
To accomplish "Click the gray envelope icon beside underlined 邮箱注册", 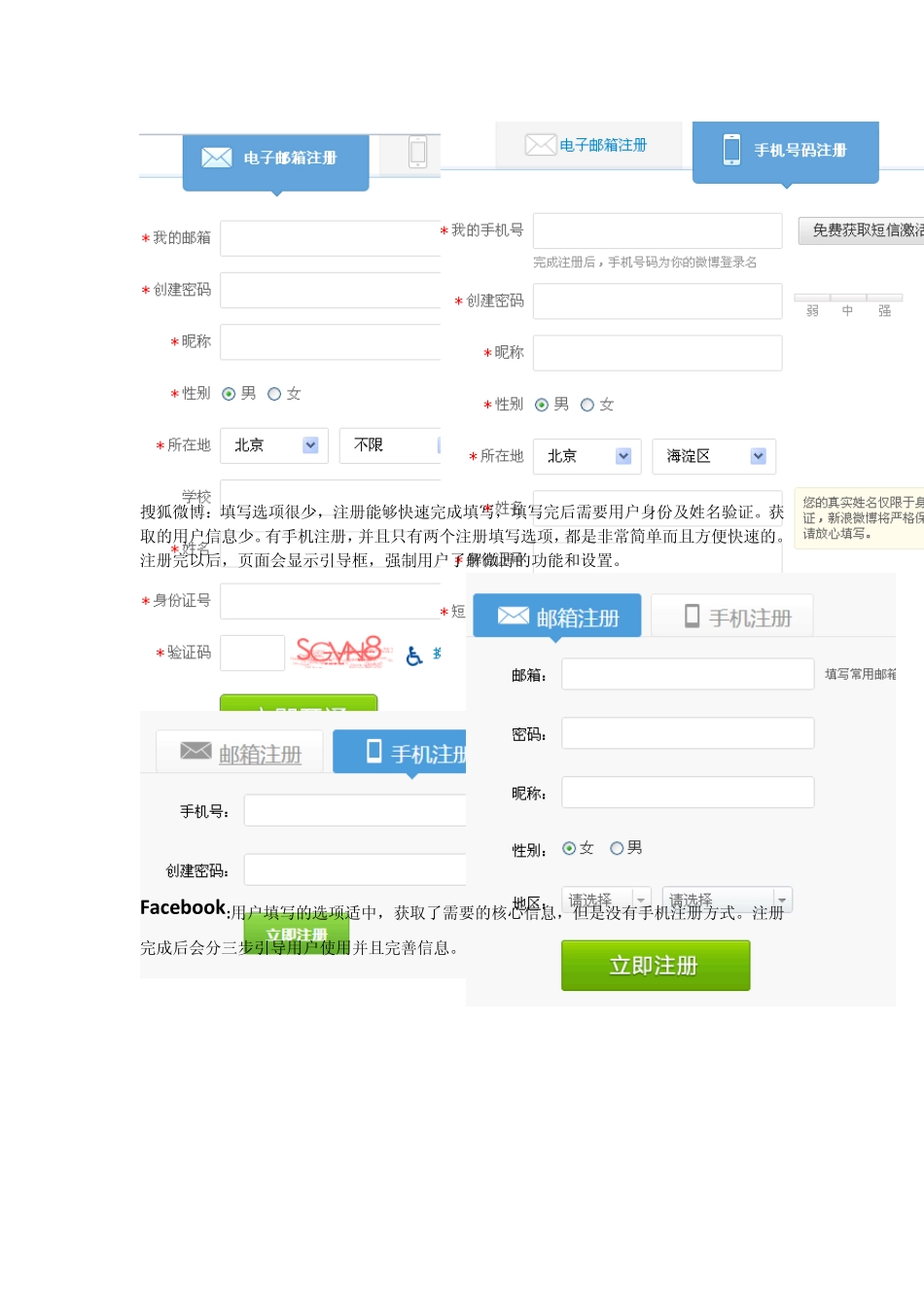I will point(195,751).
